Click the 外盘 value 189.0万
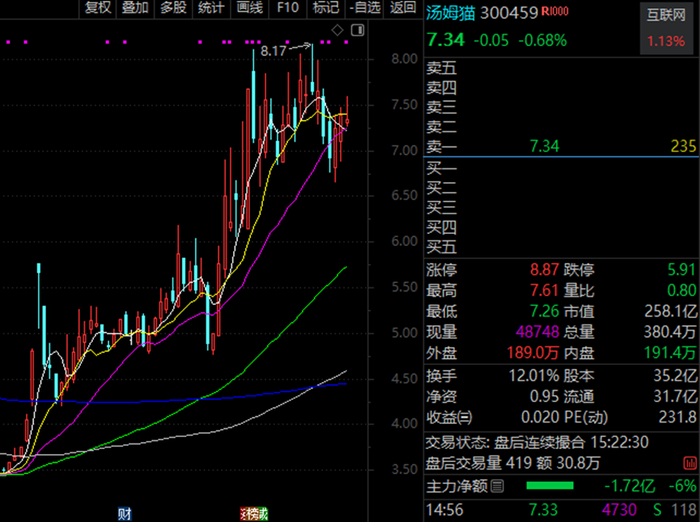The height and width of the screenshot is (522, 700). (x=533, y=353)
